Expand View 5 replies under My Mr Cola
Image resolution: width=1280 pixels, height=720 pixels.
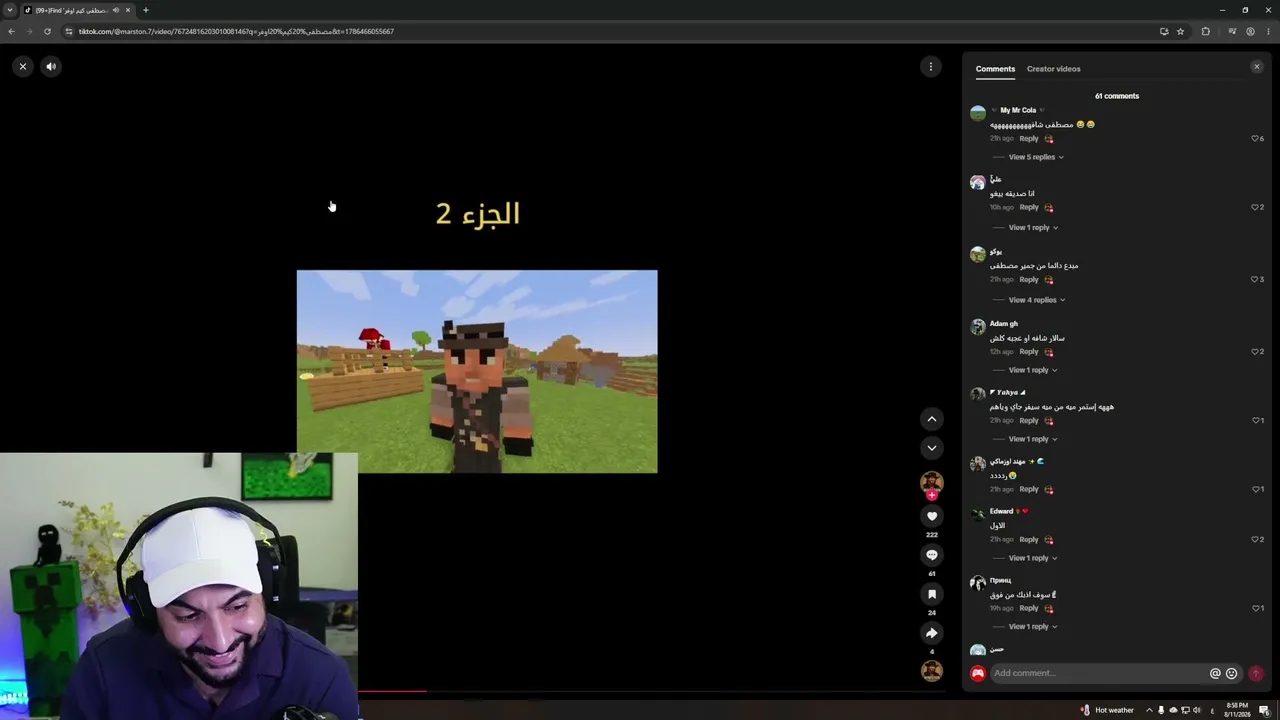coord(1036,157)
